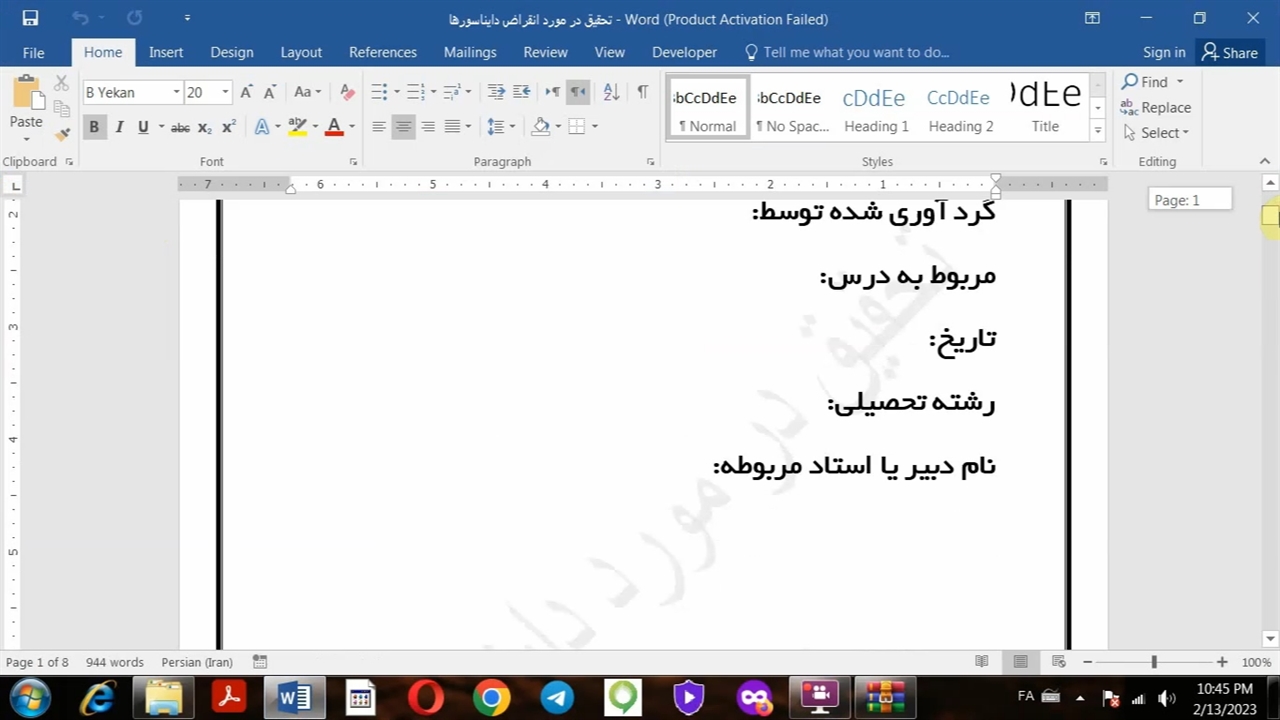Screen dimensions: 1280x720
Task: Apply subscript formatting
Action: [x=204, y=127]
